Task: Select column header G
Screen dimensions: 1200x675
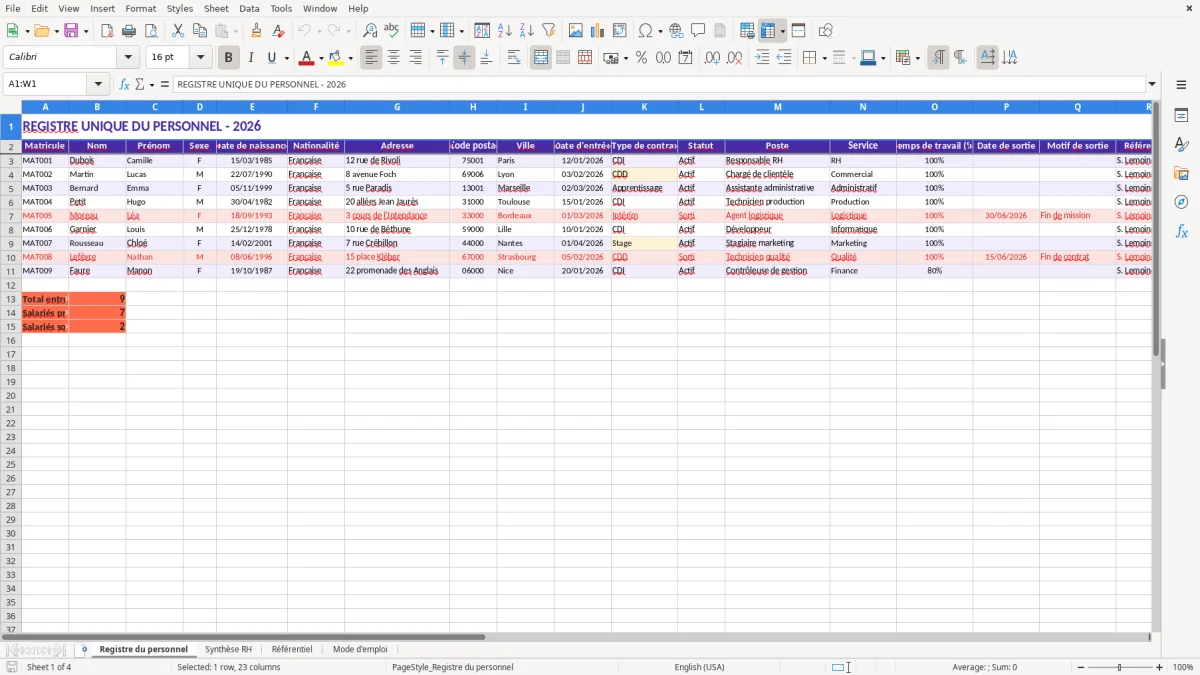Action: 397,107
